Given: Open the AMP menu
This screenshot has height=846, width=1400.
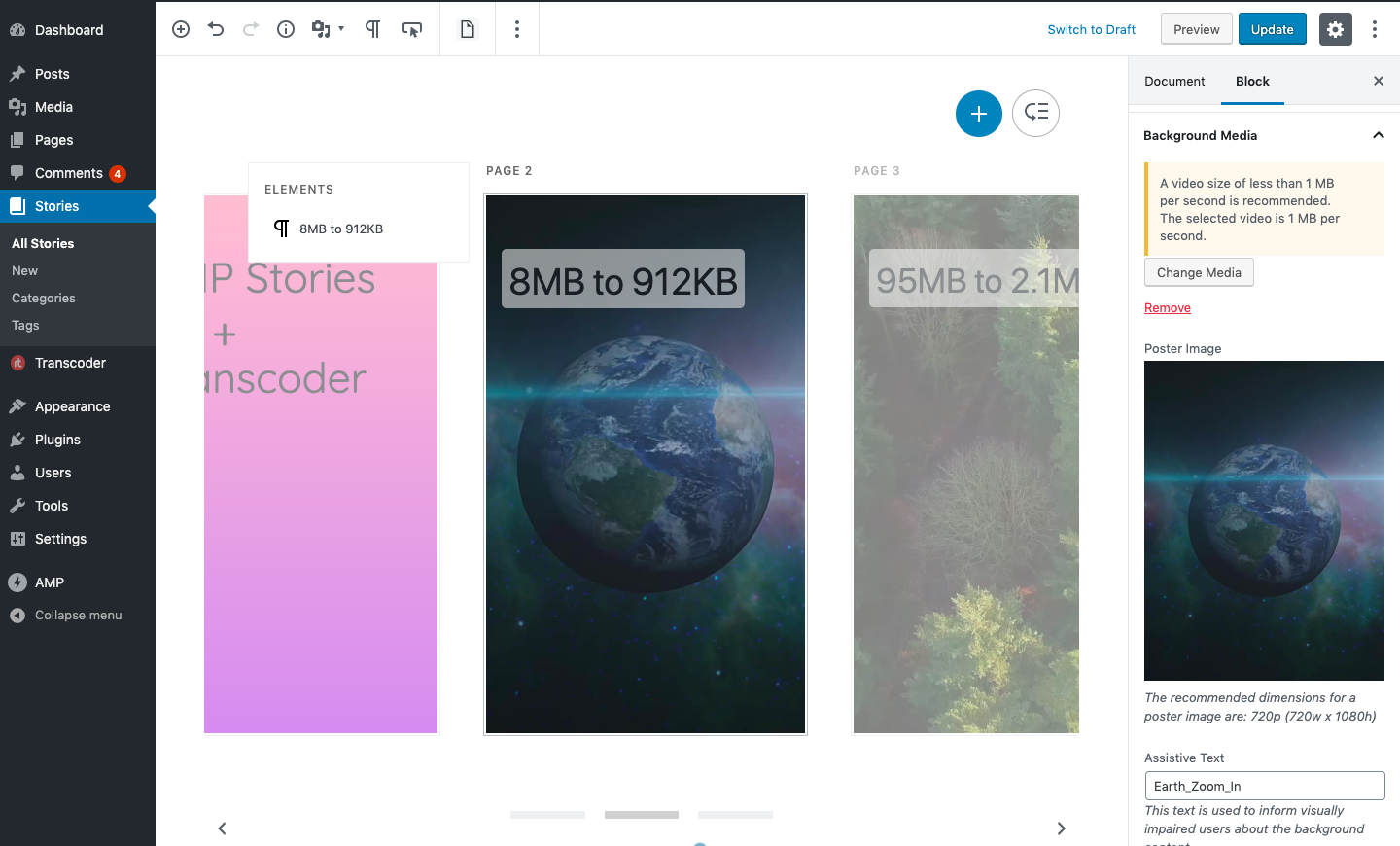Looking at the screenshot, I should click(78, 582).
